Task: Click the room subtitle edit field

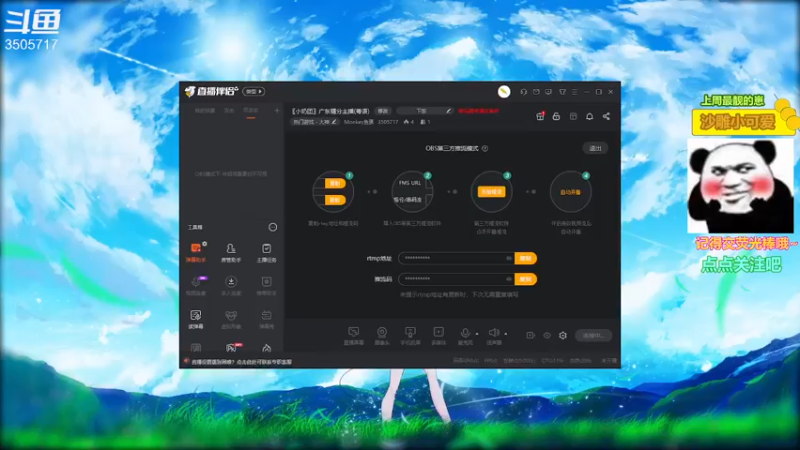Action: [424, 111]
